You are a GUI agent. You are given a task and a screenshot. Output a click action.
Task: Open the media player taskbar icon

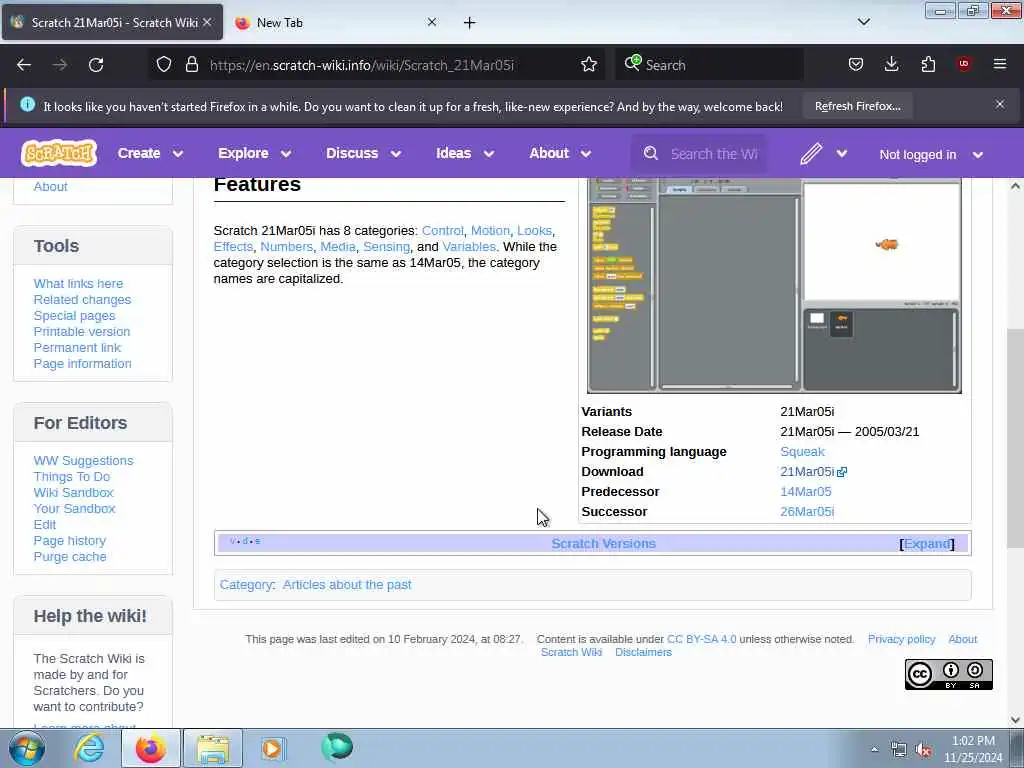(x=273, y=748)
